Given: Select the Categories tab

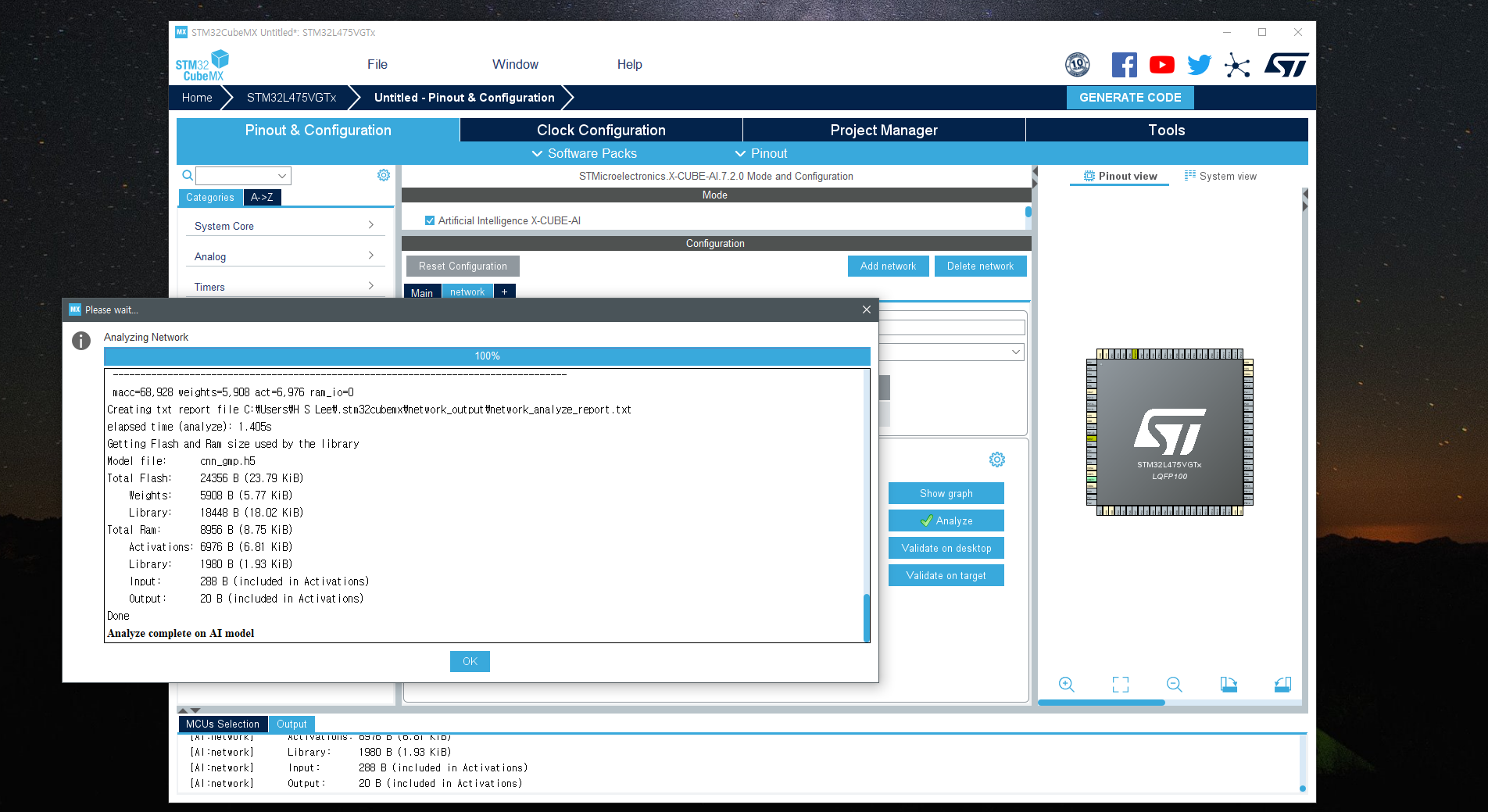Looking at the screenshot, I should coord(210,198).
